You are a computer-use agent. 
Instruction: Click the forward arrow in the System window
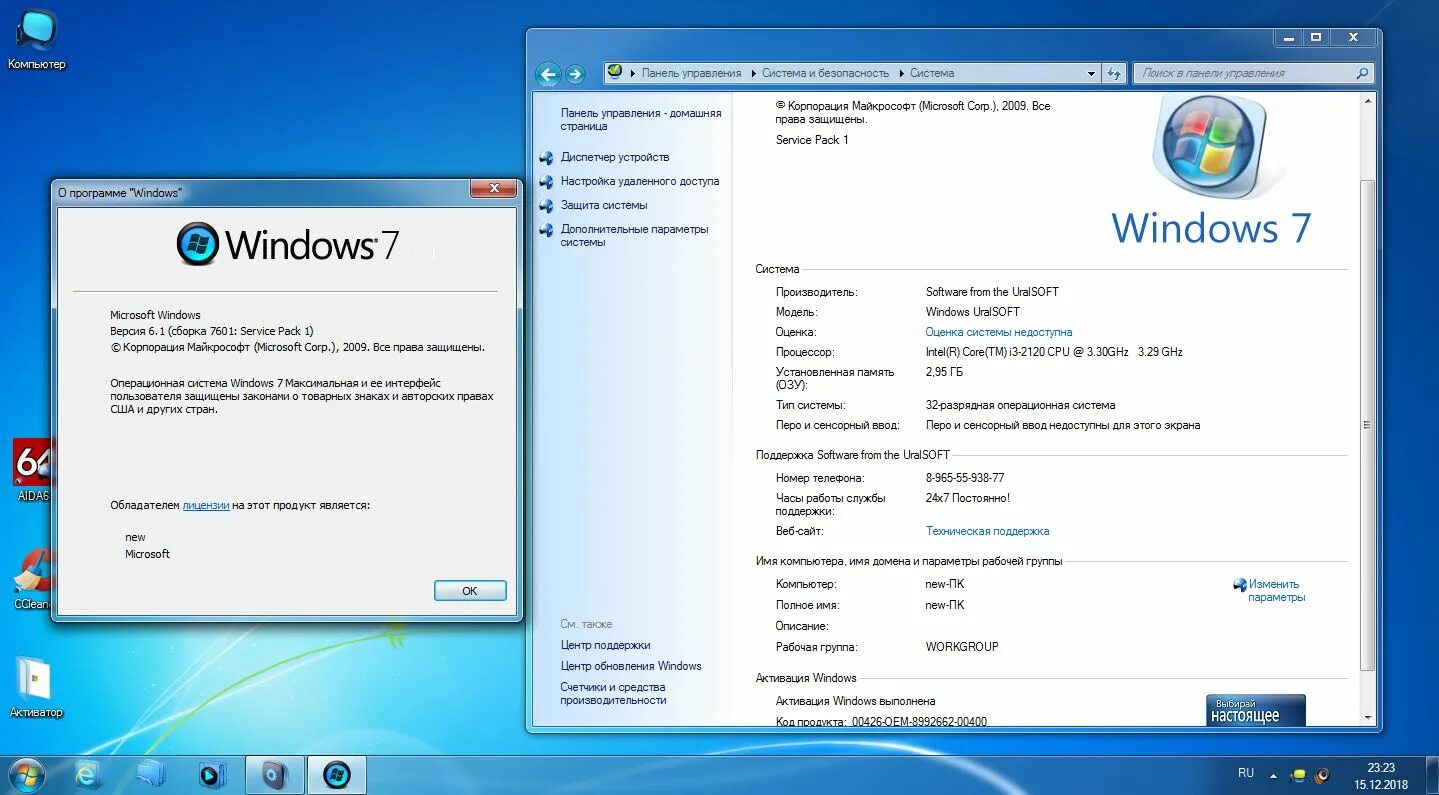575,74
